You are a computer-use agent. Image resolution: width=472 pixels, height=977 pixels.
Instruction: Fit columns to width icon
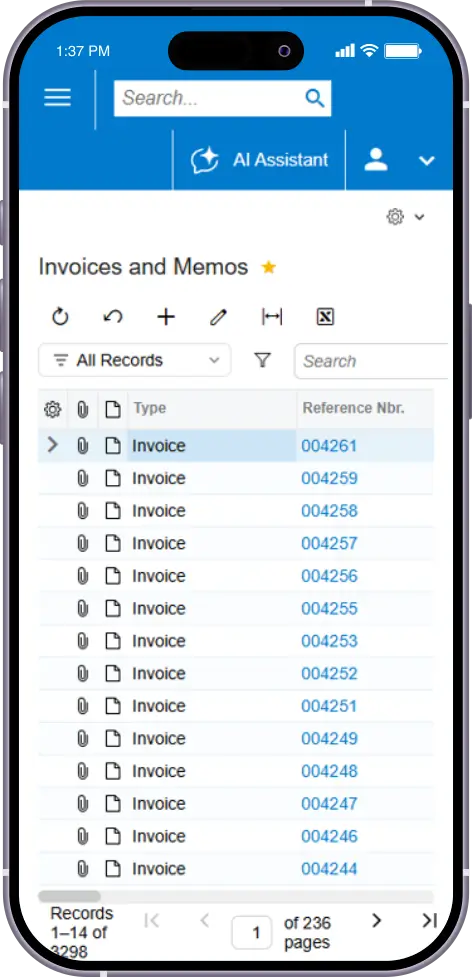tap(272, 317)
